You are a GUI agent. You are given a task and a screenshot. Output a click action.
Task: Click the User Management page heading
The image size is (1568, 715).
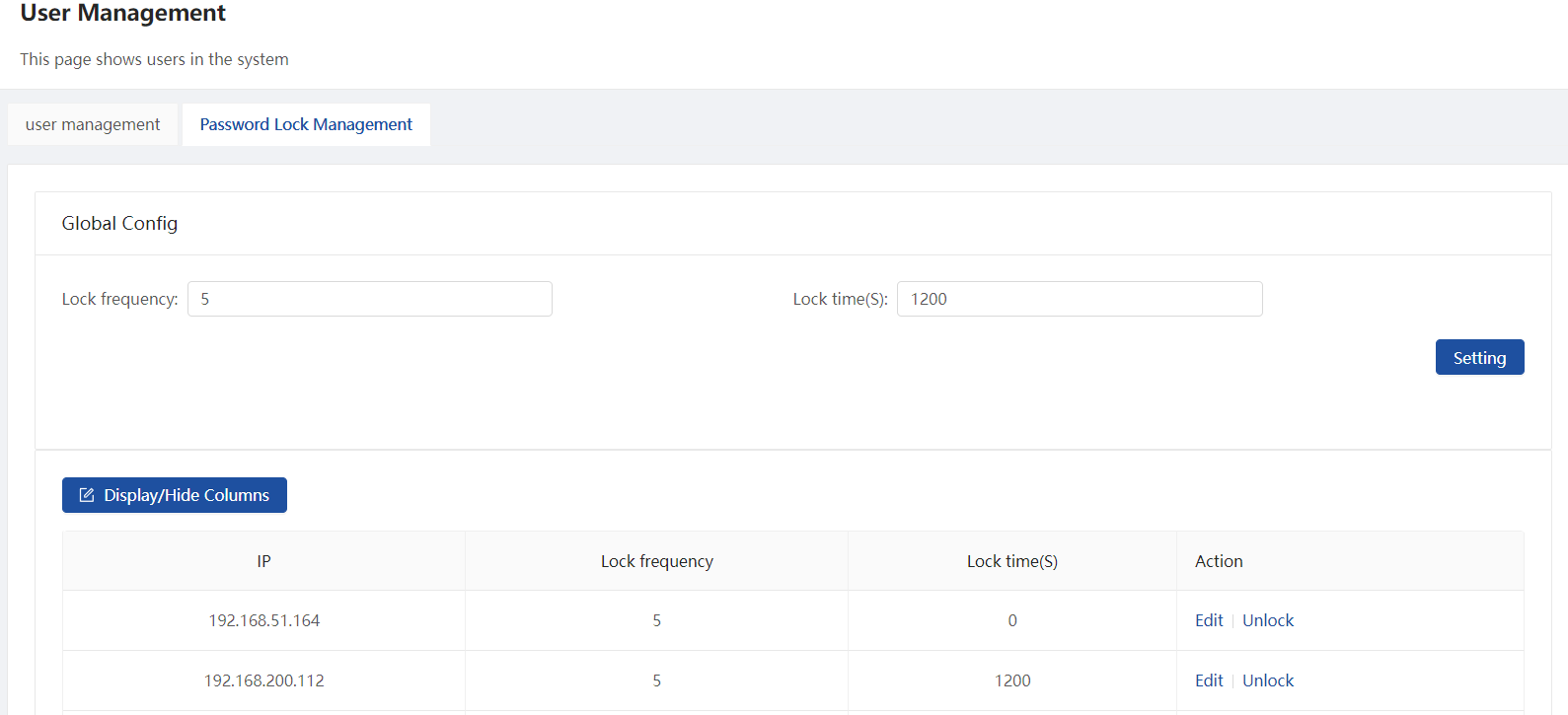click(x=122, y=13)
